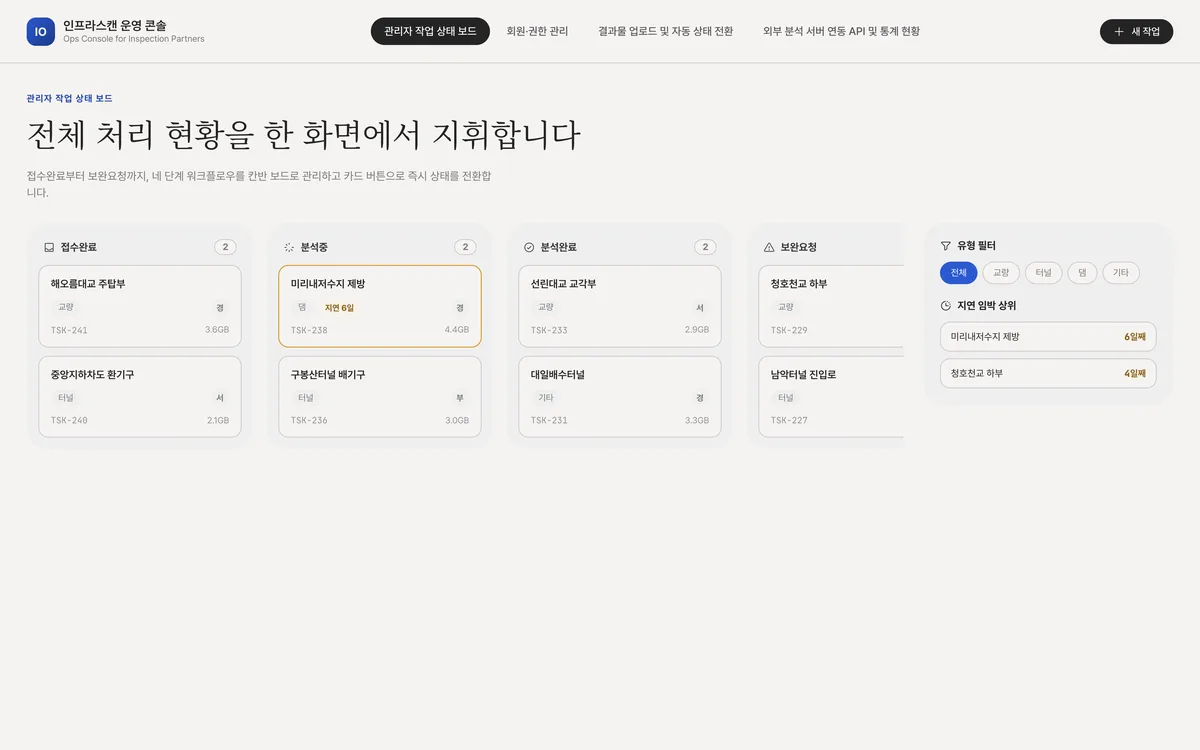Click task ID TSK-241
The width and height of the screenshot is (1200, 750).
click(x=69, y=330)
